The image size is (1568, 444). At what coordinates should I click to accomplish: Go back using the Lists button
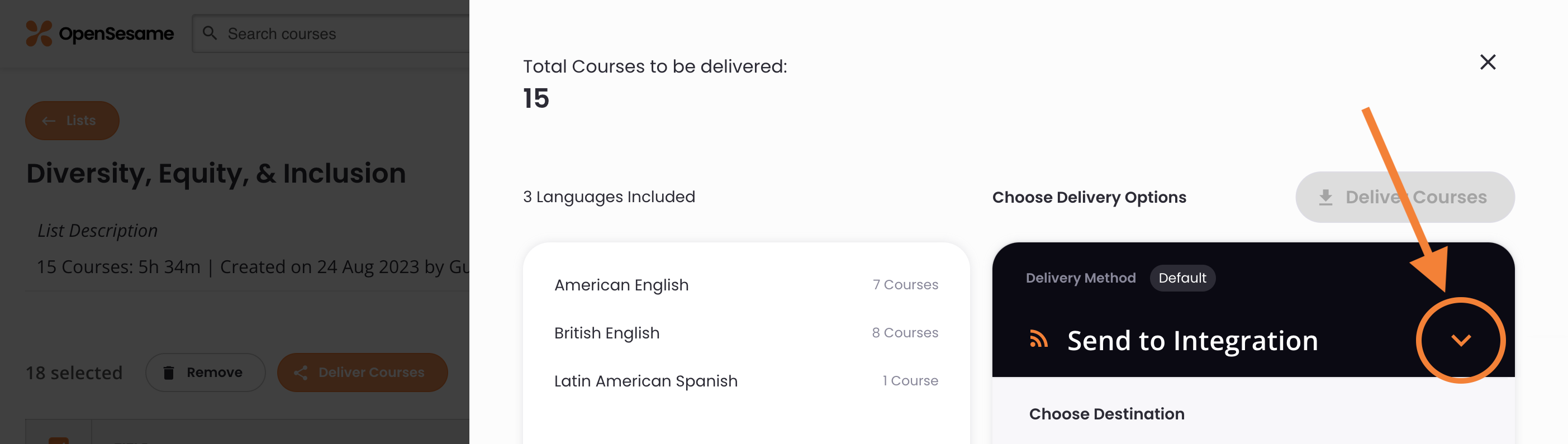coord(72,121)
